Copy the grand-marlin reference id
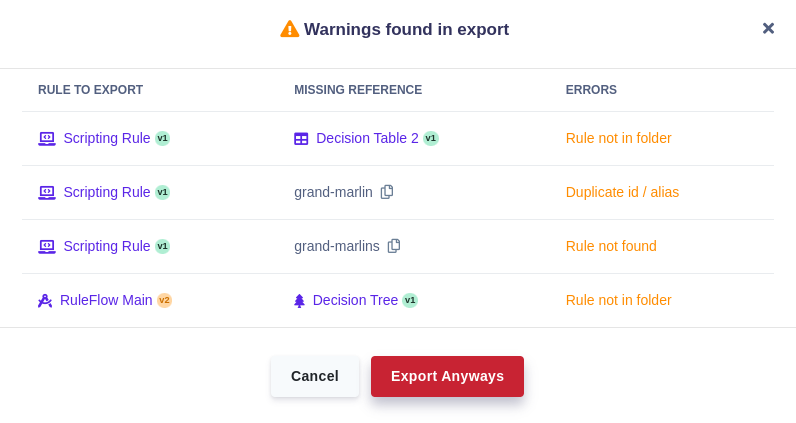This screenshot has height=423, width=796. point(387,192)
